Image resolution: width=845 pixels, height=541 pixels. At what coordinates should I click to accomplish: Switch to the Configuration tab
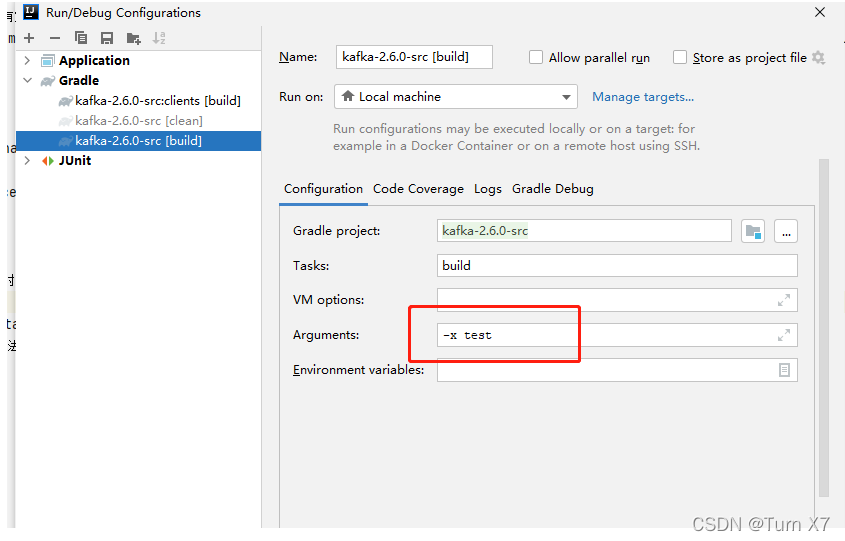point(323,189)
